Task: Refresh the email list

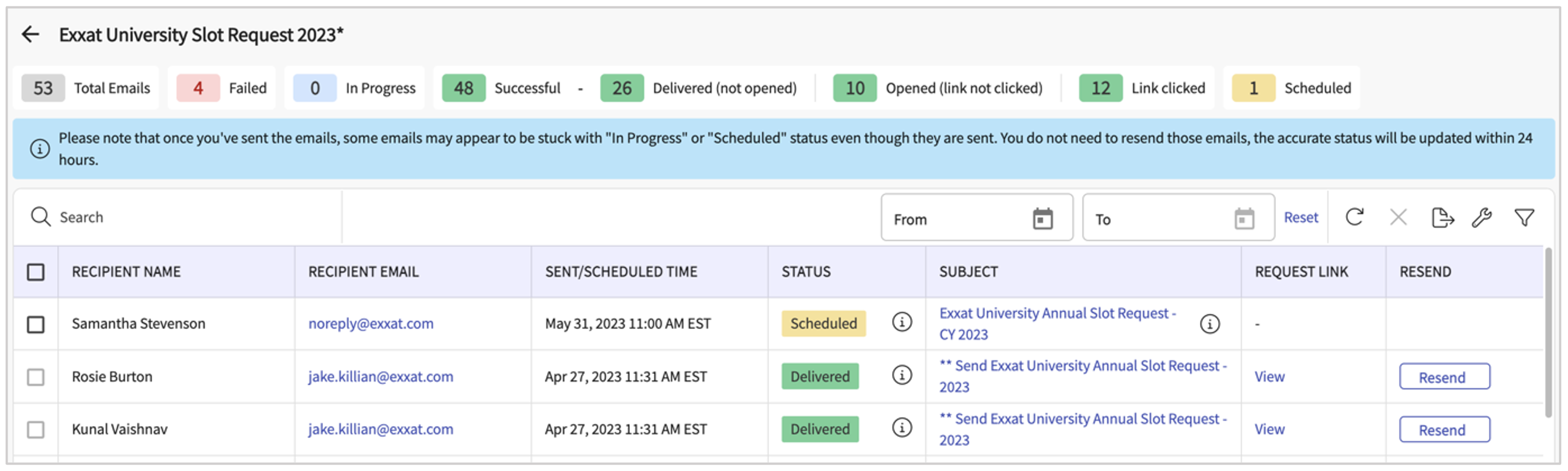Action: (x=1354, y=217)
